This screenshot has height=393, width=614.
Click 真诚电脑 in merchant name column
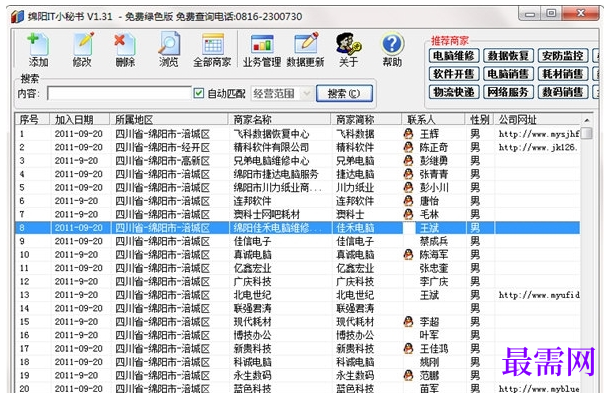click(x=252, y=254)
